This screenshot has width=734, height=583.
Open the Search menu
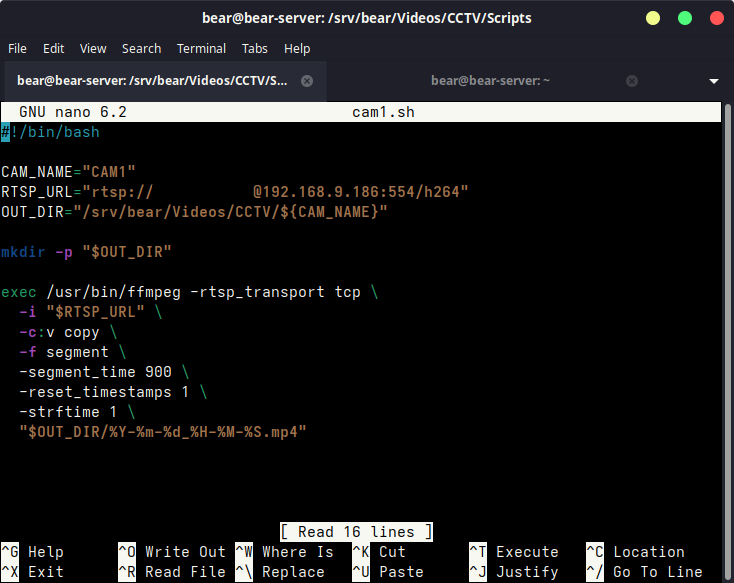pos(141,48)
